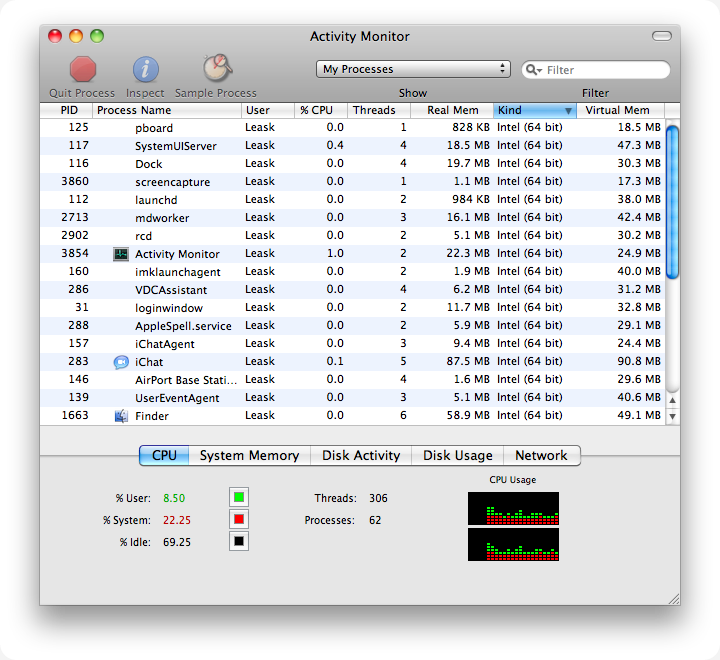
Task: Click the Inspect info icon
Action: click(146, 69)
